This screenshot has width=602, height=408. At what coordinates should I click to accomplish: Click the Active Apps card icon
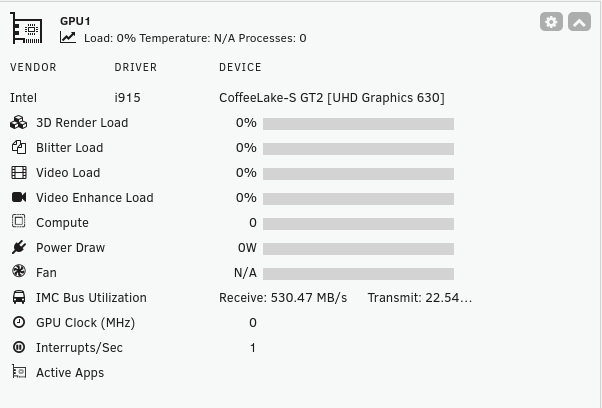pyautogui.click(x=19, y=372)
